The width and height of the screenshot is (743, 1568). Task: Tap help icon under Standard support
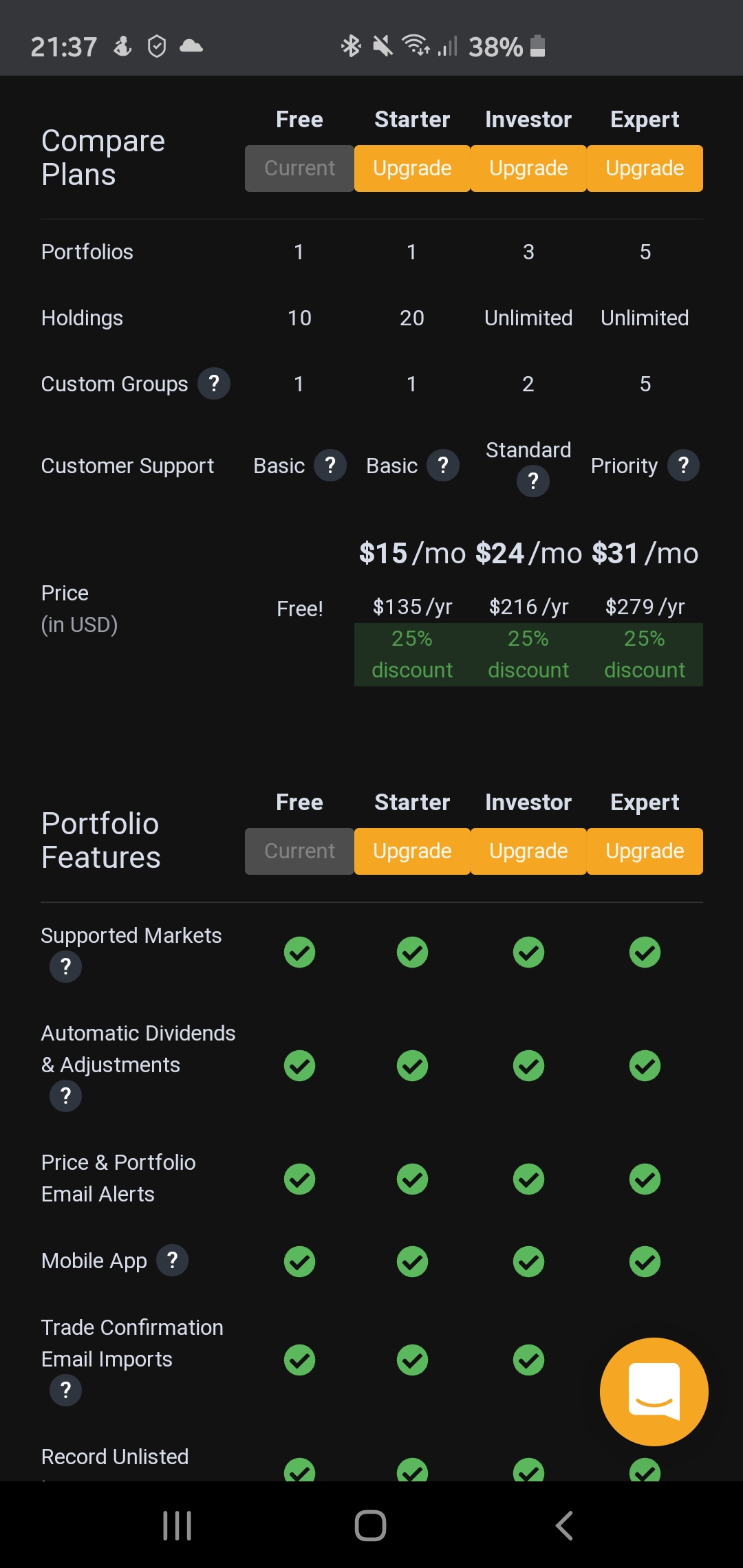pos(533,481)
